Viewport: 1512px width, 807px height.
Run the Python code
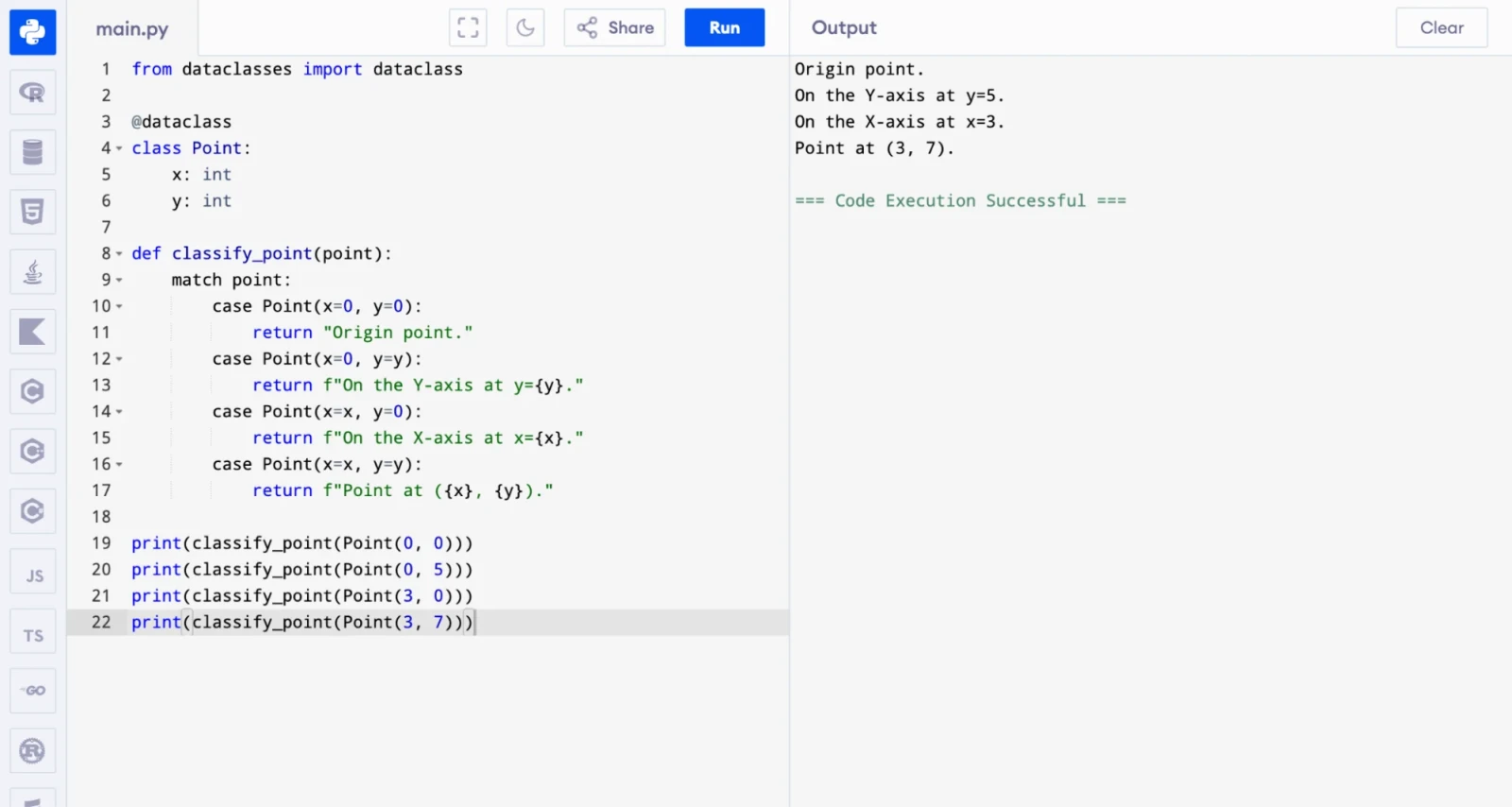tap(725, 27)
